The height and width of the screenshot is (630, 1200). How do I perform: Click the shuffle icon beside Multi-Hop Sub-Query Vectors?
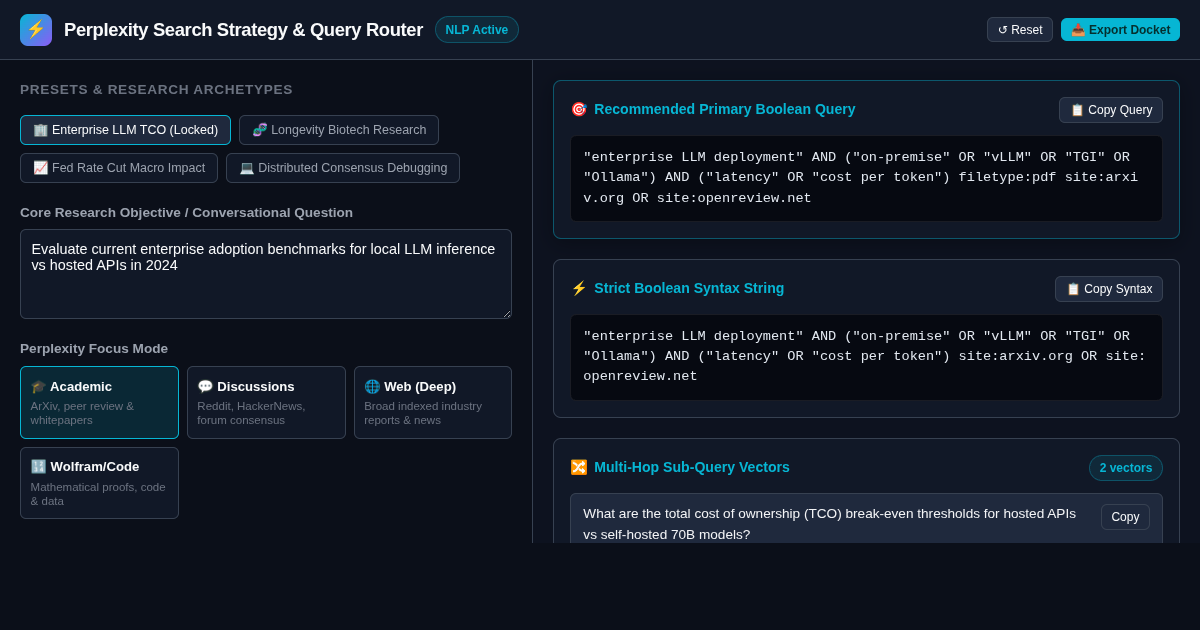coord(578,467)
